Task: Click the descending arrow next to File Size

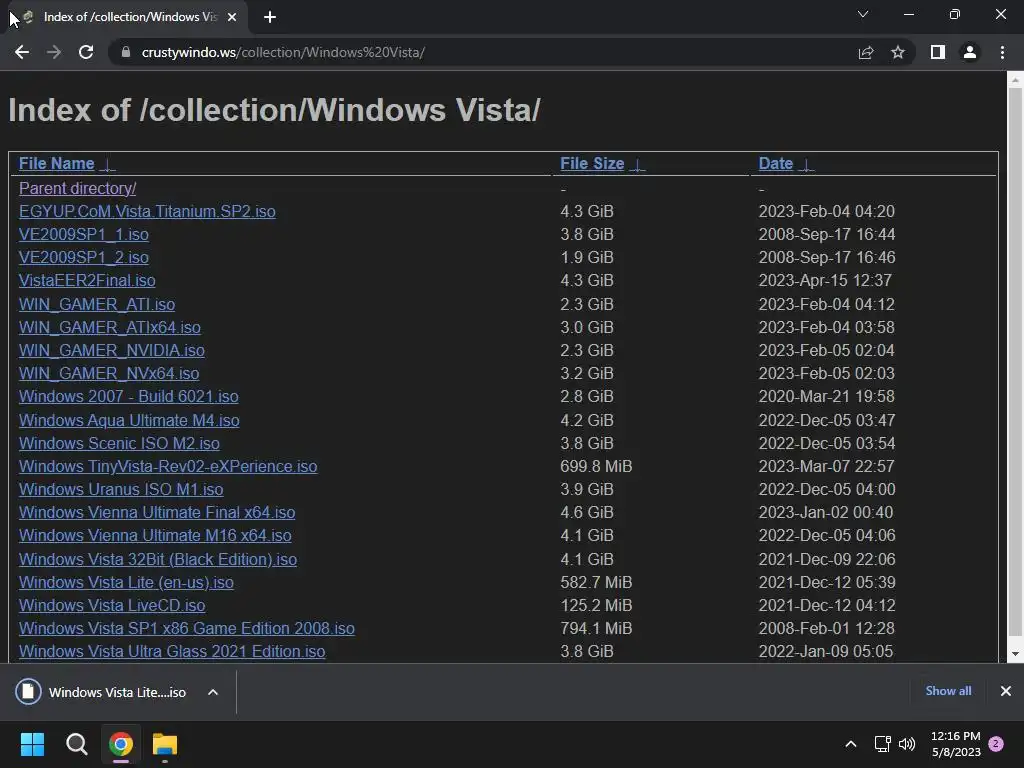Action: pos(638,165)
